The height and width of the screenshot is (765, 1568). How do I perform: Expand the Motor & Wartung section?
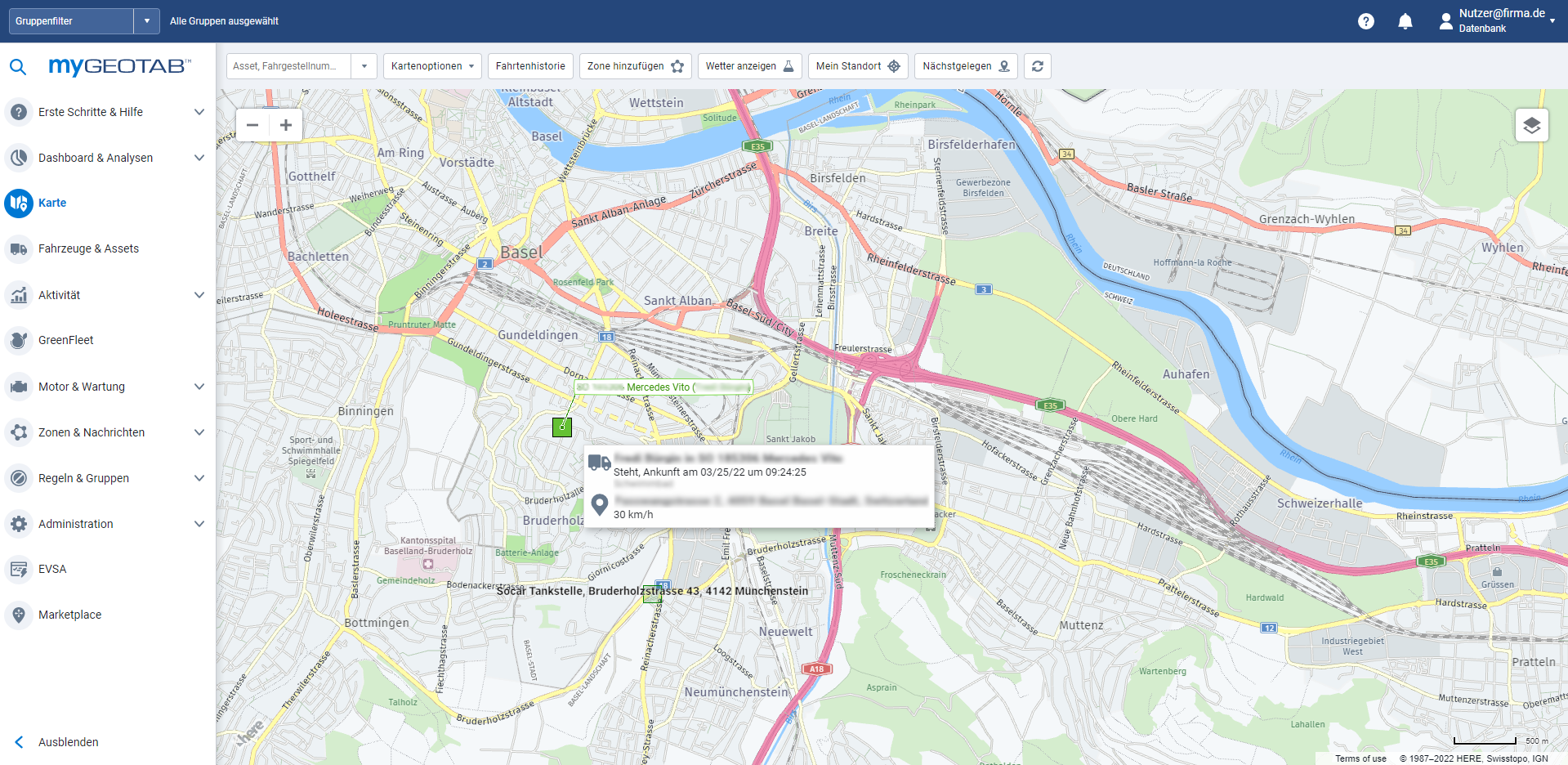tap(199, 387)
